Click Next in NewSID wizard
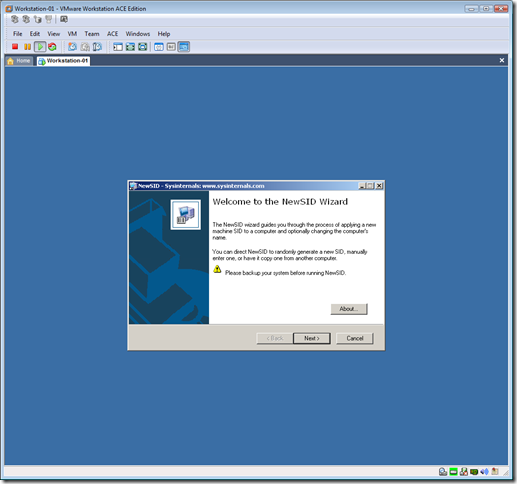517x484 pixels. (x=312, y=338)
